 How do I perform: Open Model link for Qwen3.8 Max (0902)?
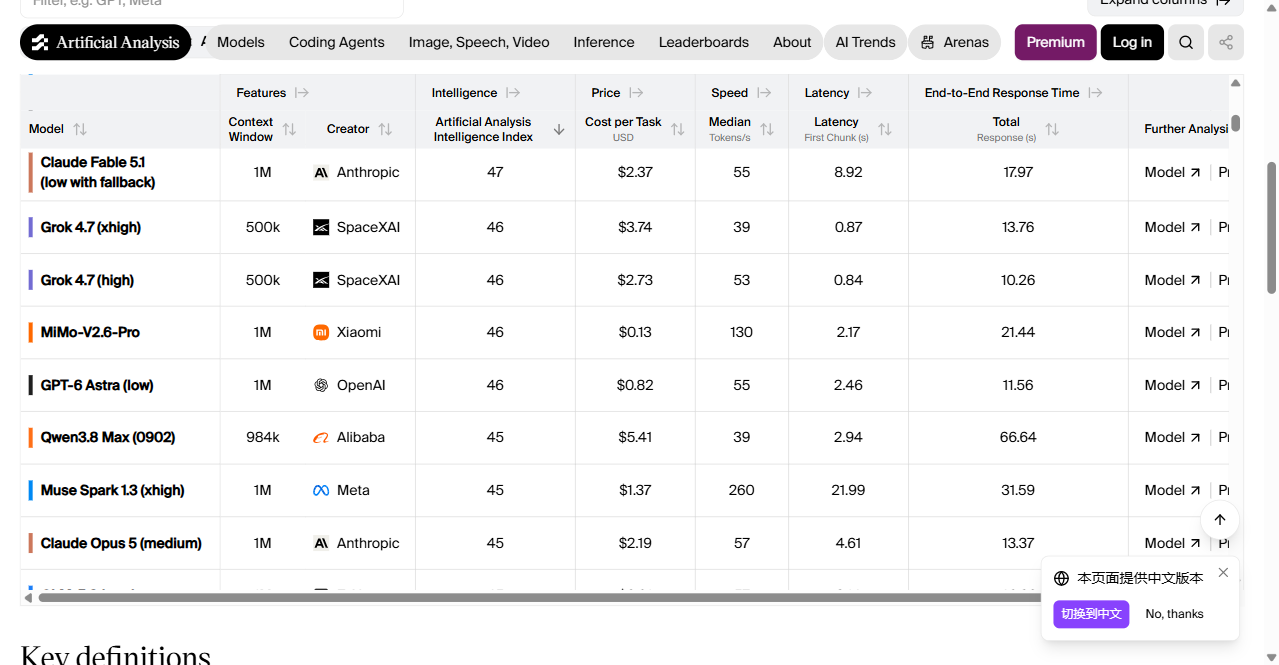pyautogui.click(x=1172, y=437)
